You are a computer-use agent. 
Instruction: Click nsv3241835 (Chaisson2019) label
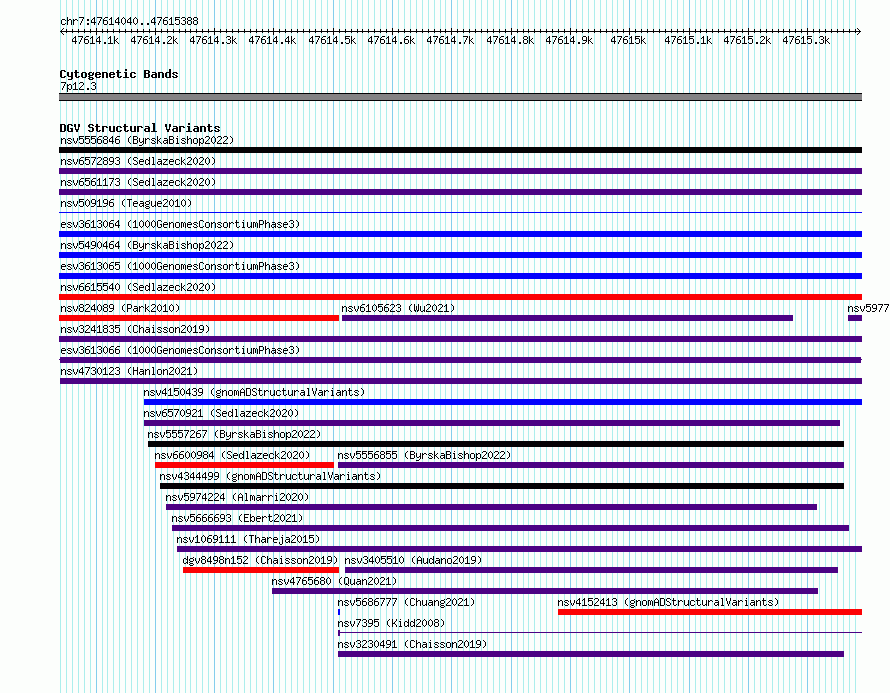point(135,329)
